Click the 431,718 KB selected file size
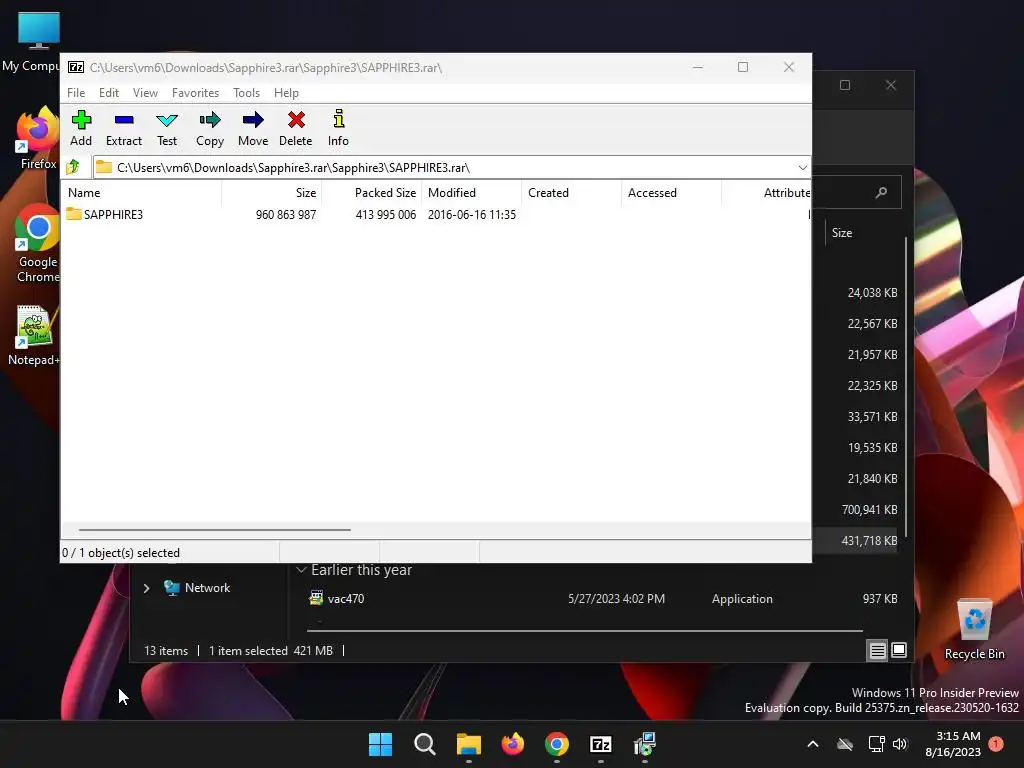 point(869,541)
